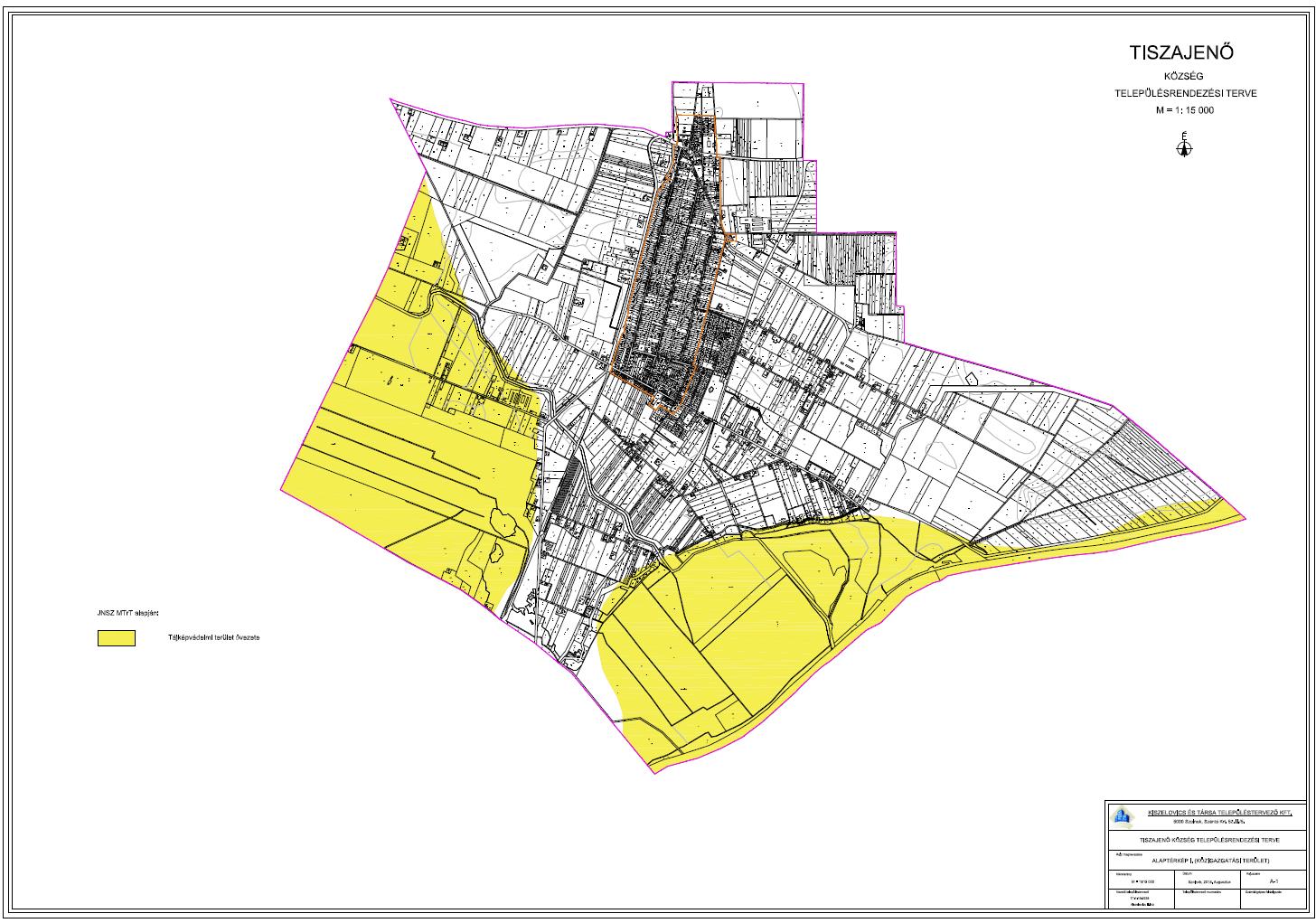Click TISZAJENŐ KÖZSÉG plan title in title block
This screenshot has height=923, width=1316.
(x=1206, y=841)
